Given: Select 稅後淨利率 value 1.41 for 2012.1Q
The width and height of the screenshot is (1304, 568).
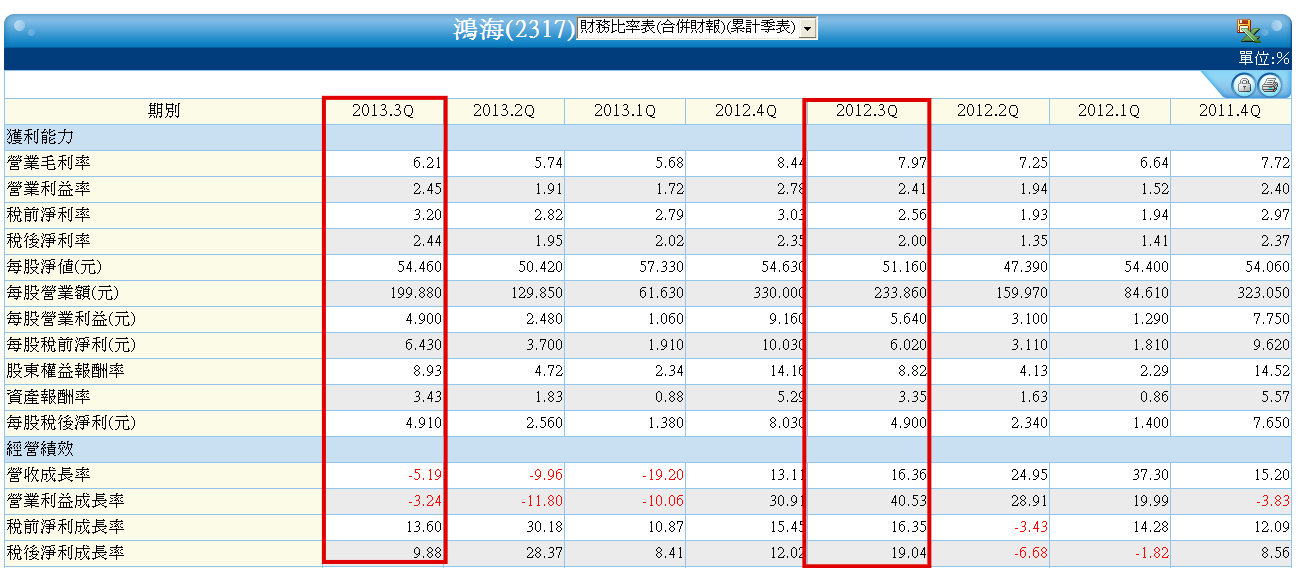Looking at the screenshot, I should click(1152, 240).
